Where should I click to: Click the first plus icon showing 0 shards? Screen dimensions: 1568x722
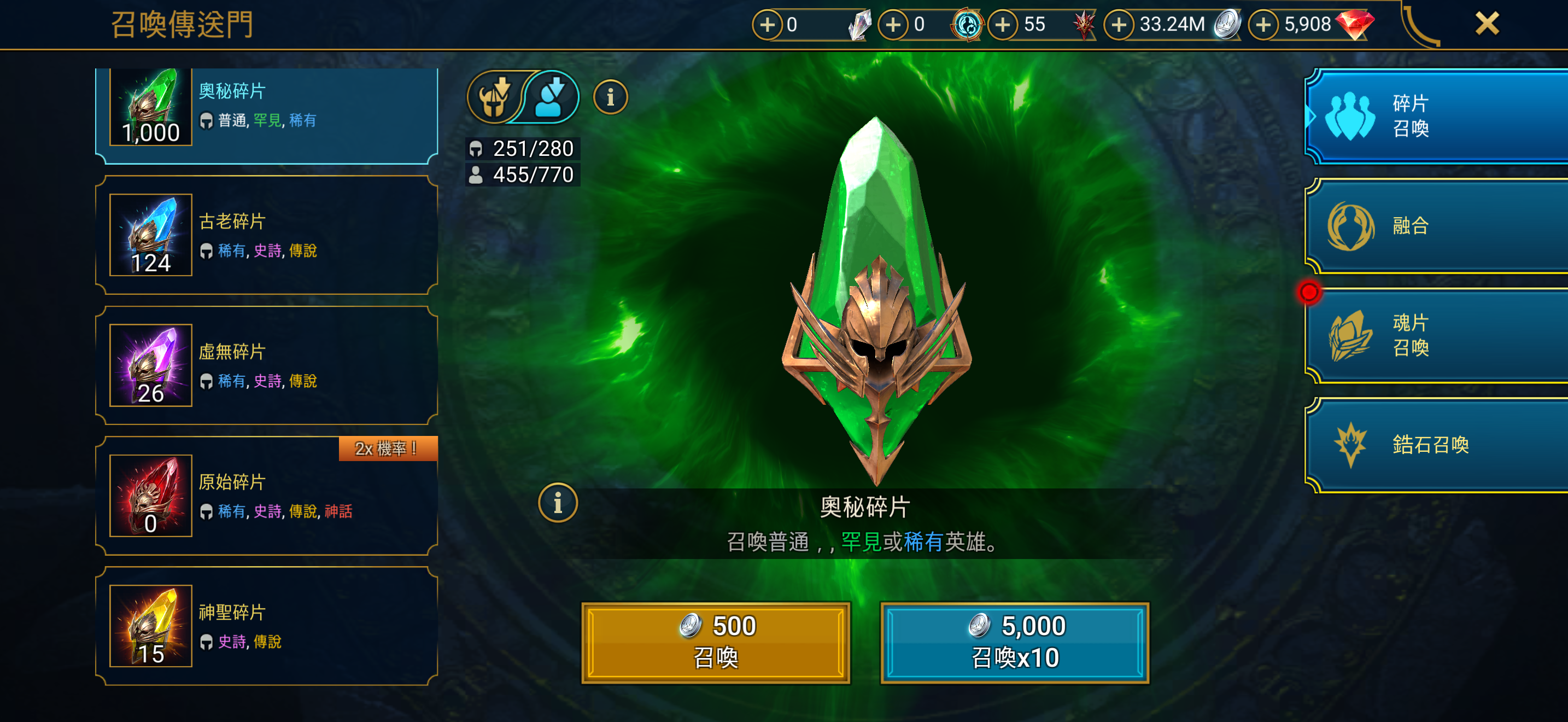click(x=767, y=25)
